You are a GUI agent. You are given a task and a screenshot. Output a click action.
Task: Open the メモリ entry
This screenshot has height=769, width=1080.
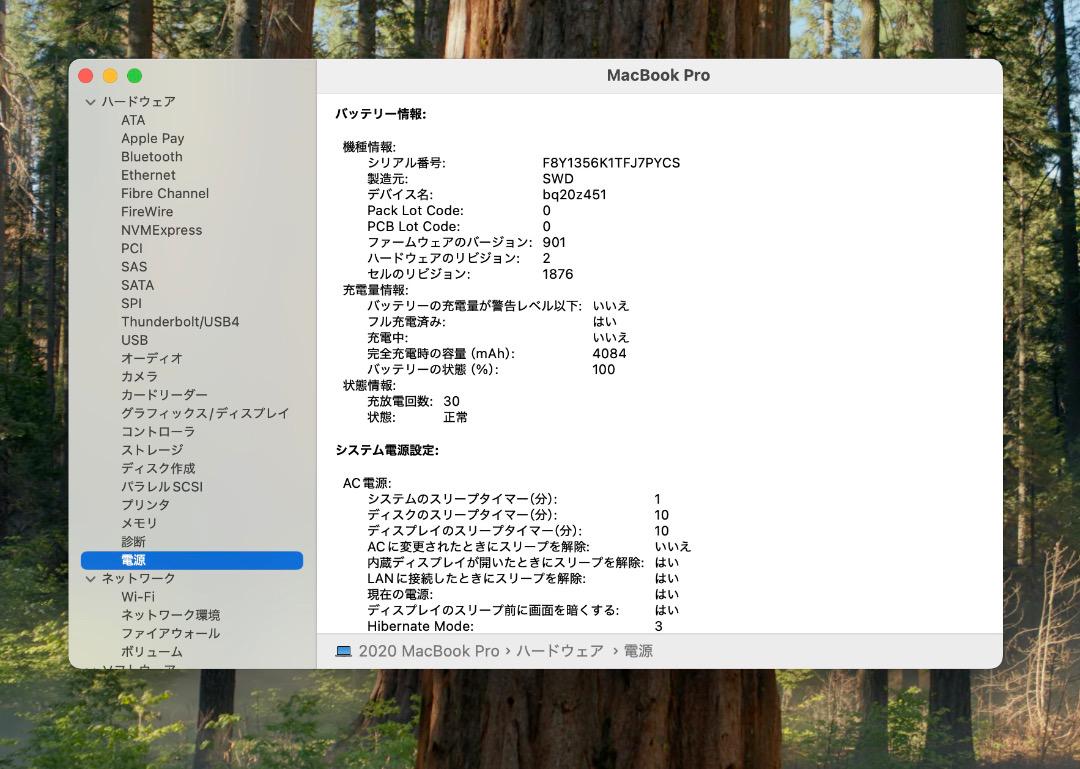tap(139, 524)
